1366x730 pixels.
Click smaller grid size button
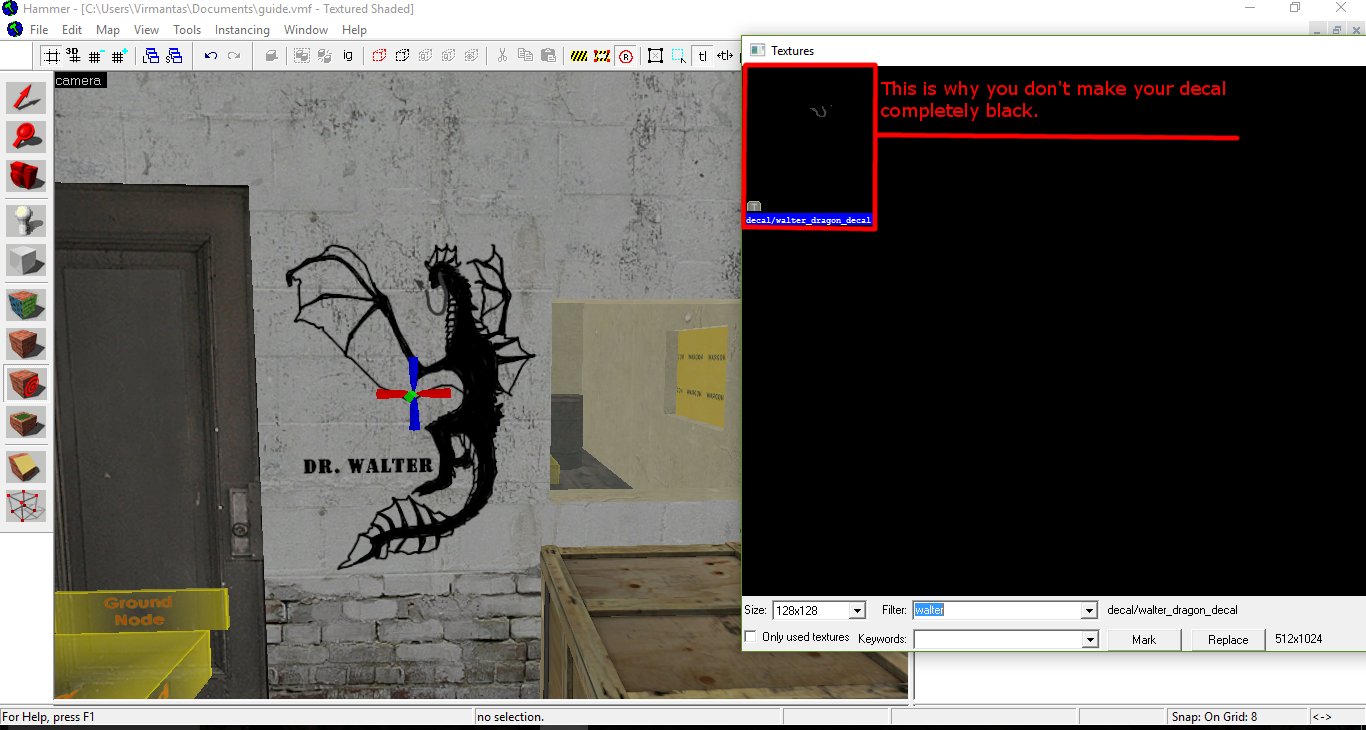pos(96,56)
